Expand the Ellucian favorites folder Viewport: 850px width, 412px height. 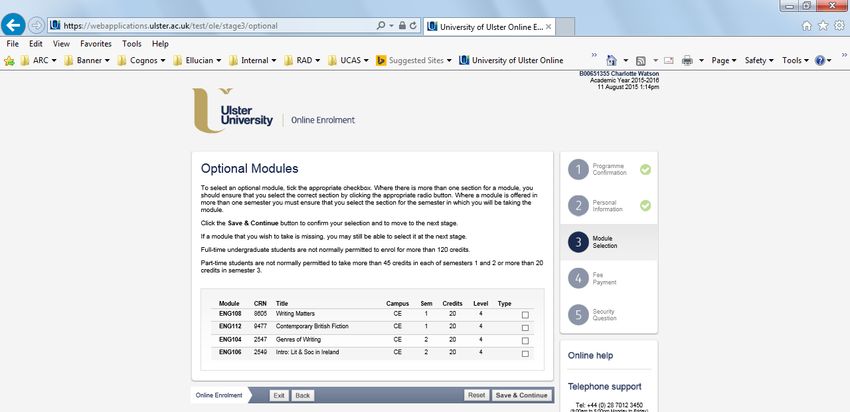pyautogui.click(x=197, y=61)
